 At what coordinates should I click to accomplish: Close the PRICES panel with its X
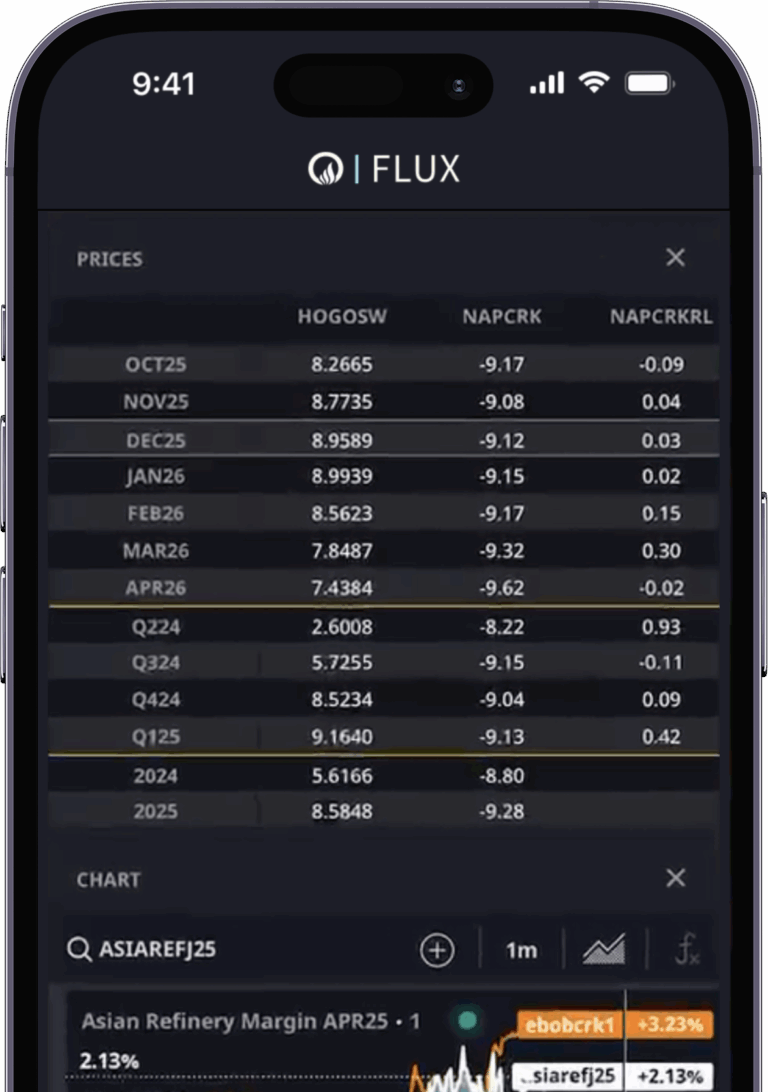pos(675,257)
